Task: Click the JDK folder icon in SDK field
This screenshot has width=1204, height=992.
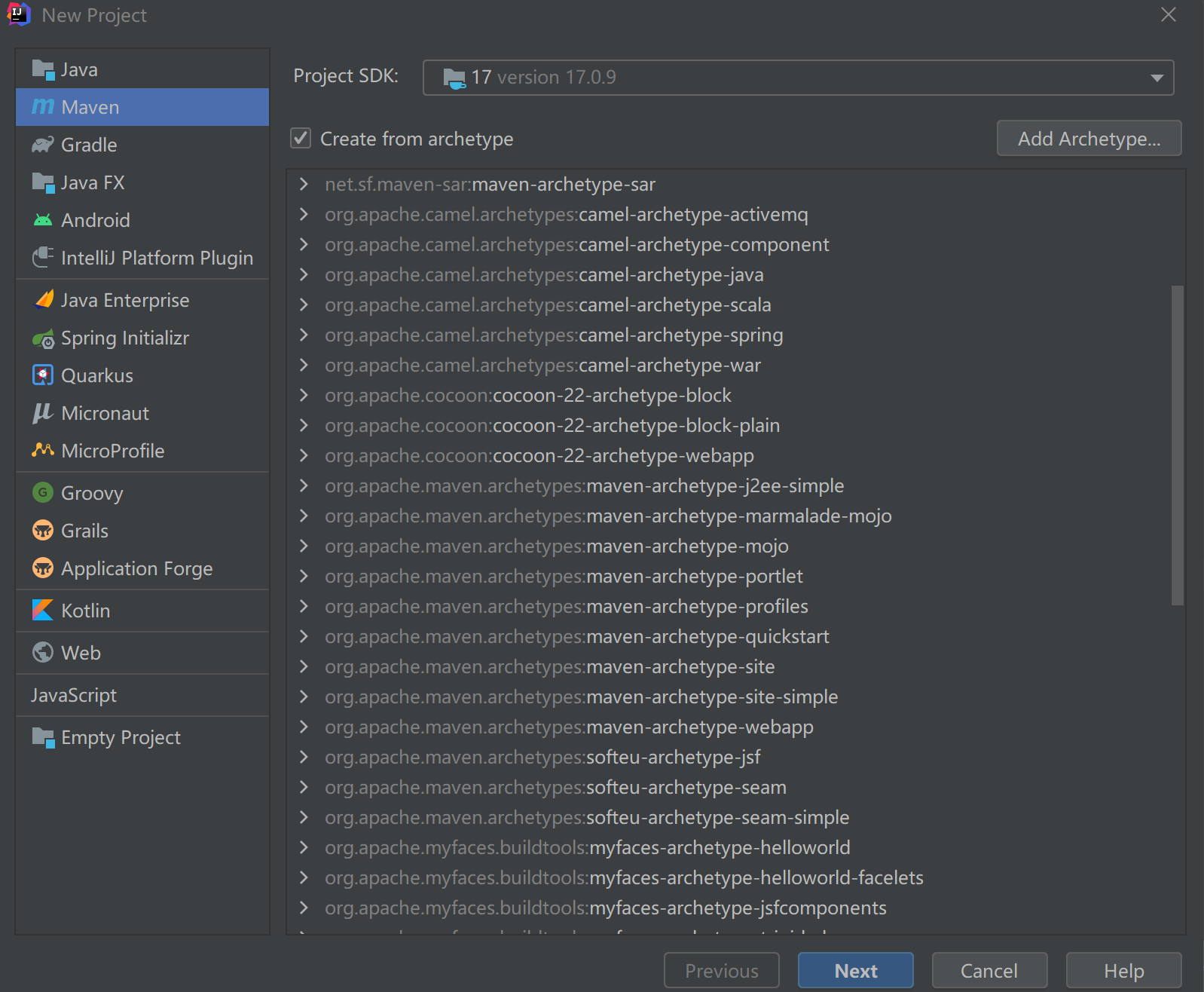Action: 454,78
